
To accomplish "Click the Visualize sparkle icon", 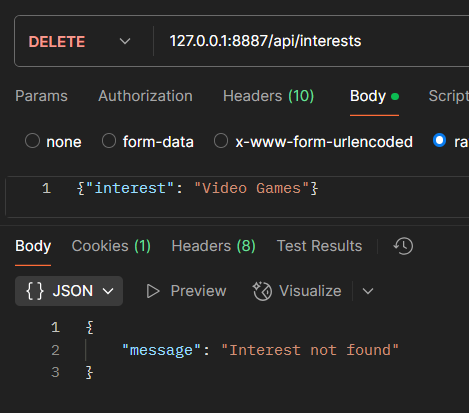I will pyautogui.click(x=262, y=291).
